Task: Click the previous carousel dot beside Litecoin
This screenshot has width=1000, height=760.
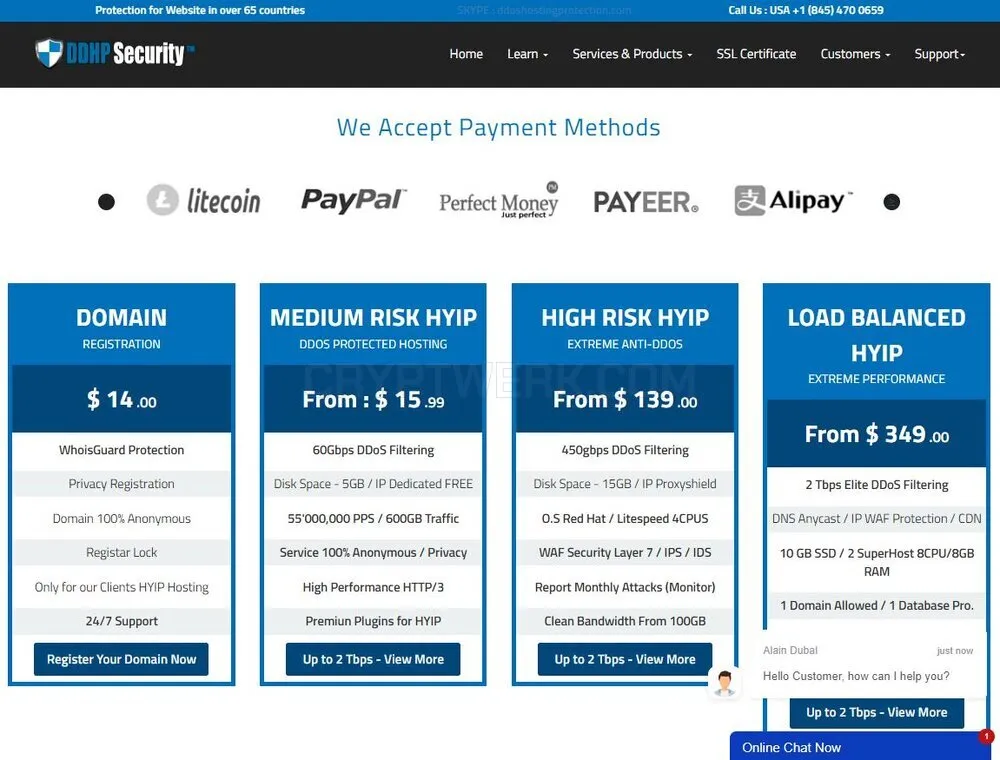Action: pyautogui.click(x=107, y=202)
